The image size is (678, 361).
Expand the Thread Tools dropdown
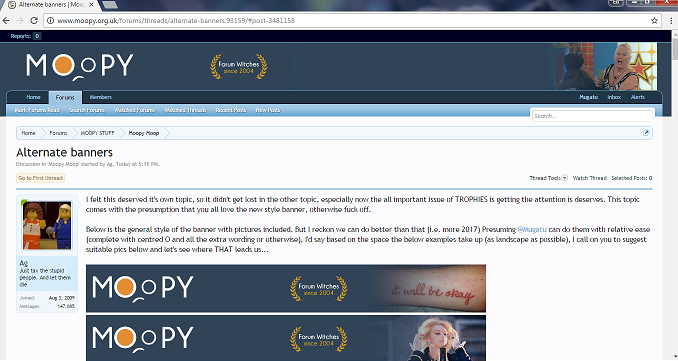(548, 178)
